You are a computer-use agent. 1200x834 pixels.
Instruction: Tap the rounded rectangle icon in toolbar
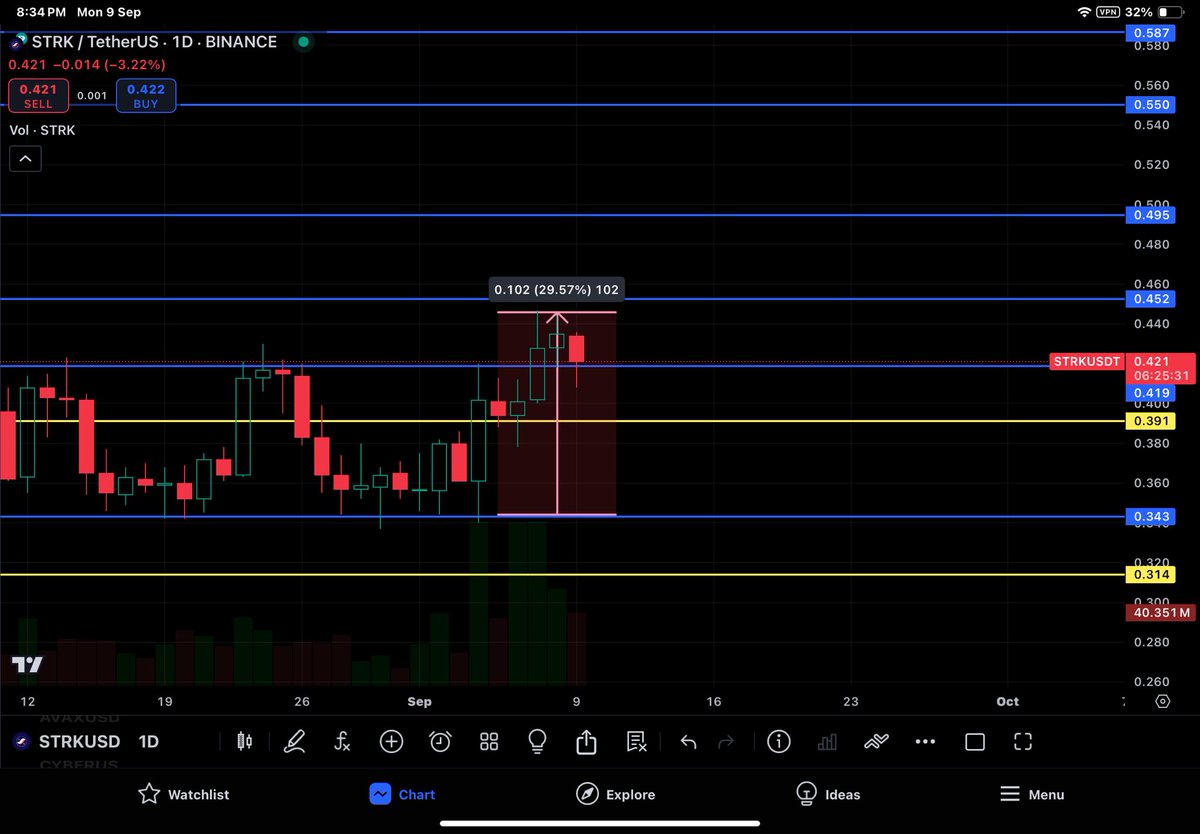click(974, 741)
